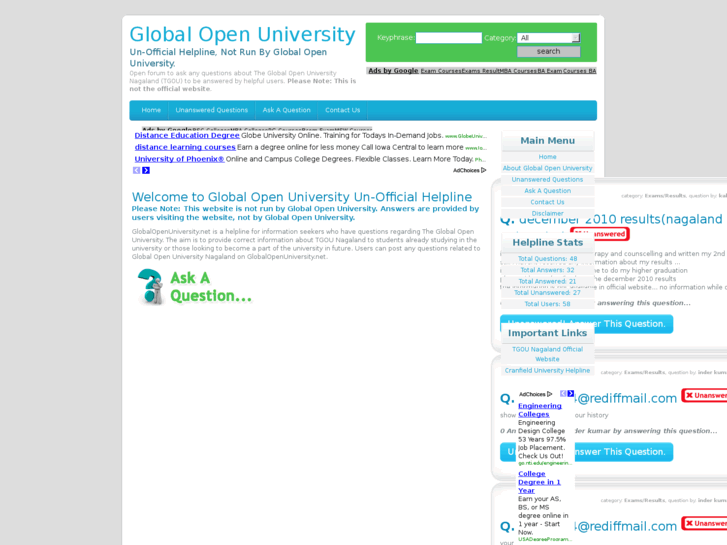Click previous arrow in the Distance Education ad block
Viewport: 727px width, 545px height.
pyautogui.click(x=136, y=170)
